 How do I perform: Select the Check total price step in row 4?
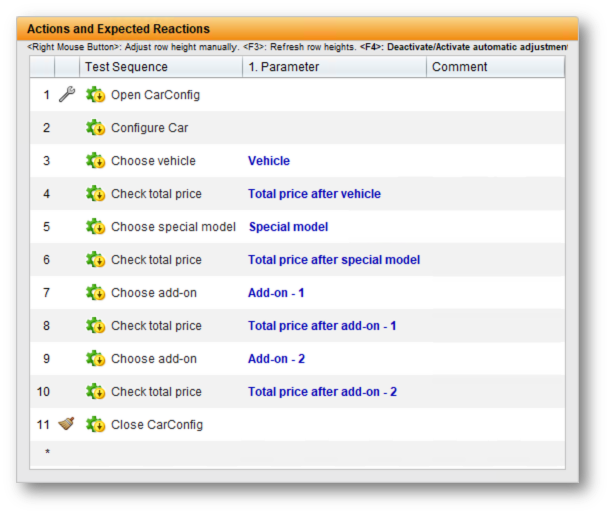tap(156, 193)
